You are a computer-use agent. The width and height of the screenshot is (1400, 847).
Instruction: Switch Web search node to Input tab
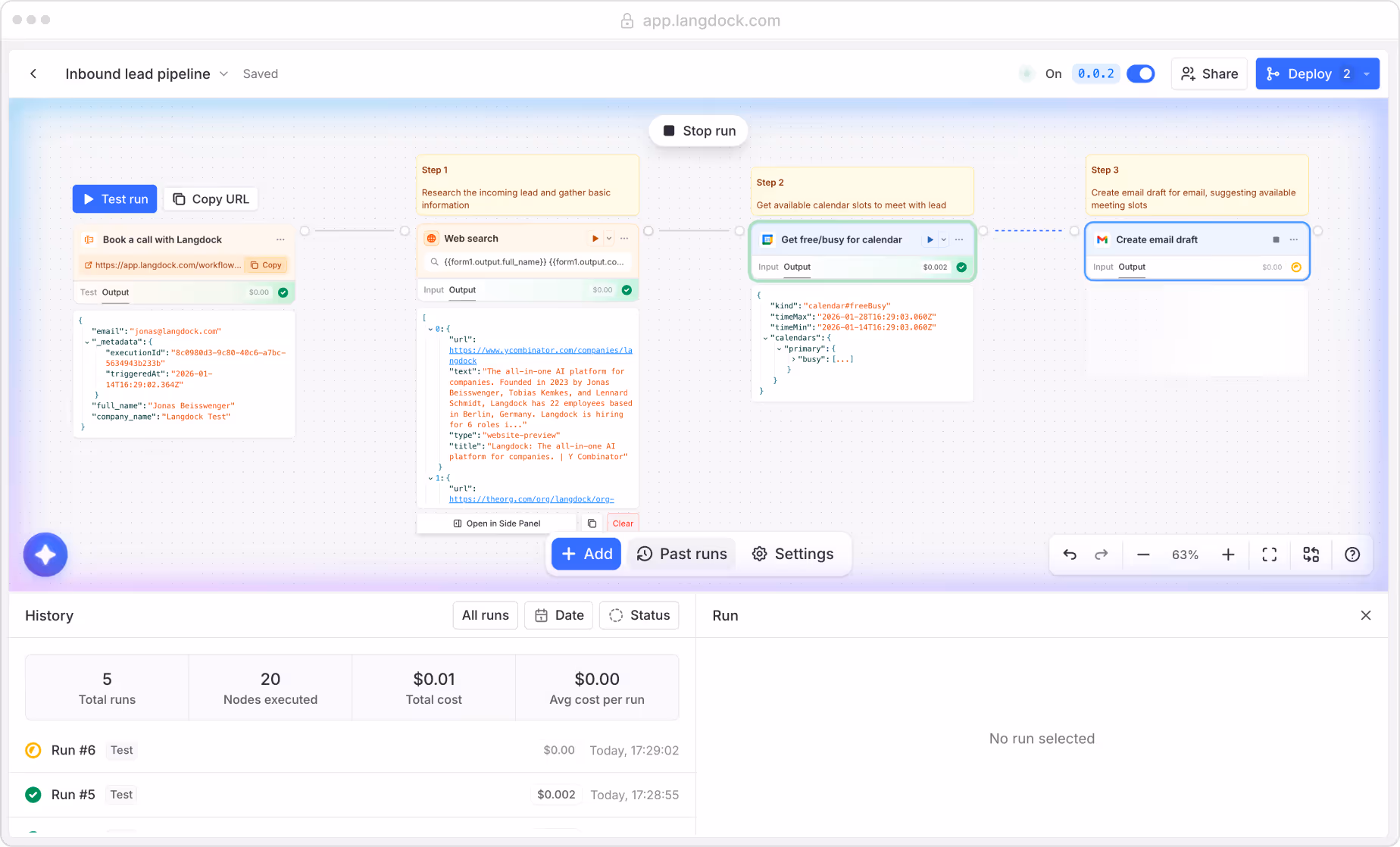click(434, 290)
